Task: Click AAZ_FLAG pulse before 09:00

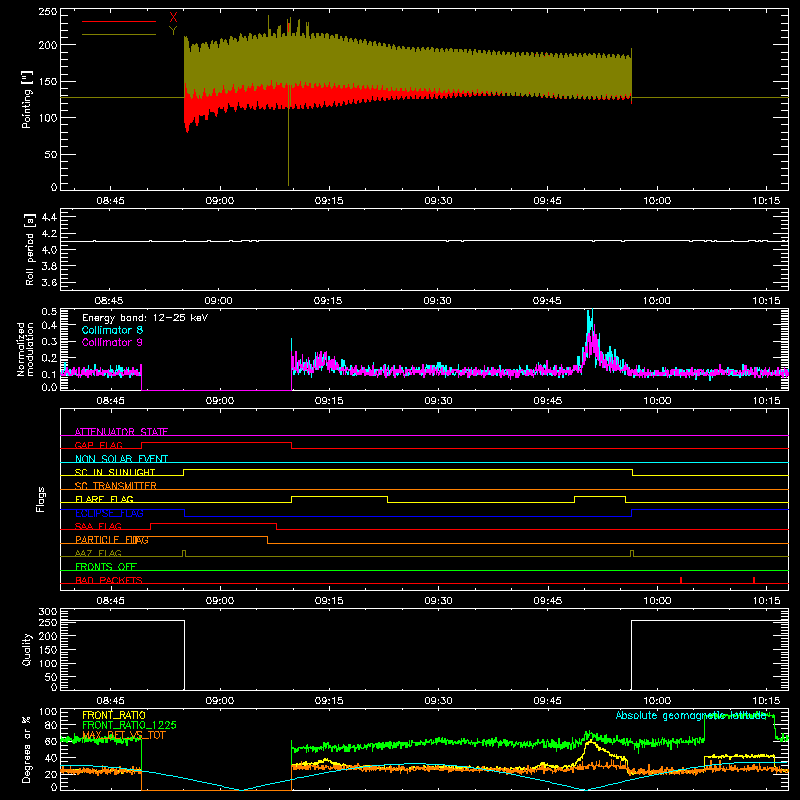Action: [184, 553]
